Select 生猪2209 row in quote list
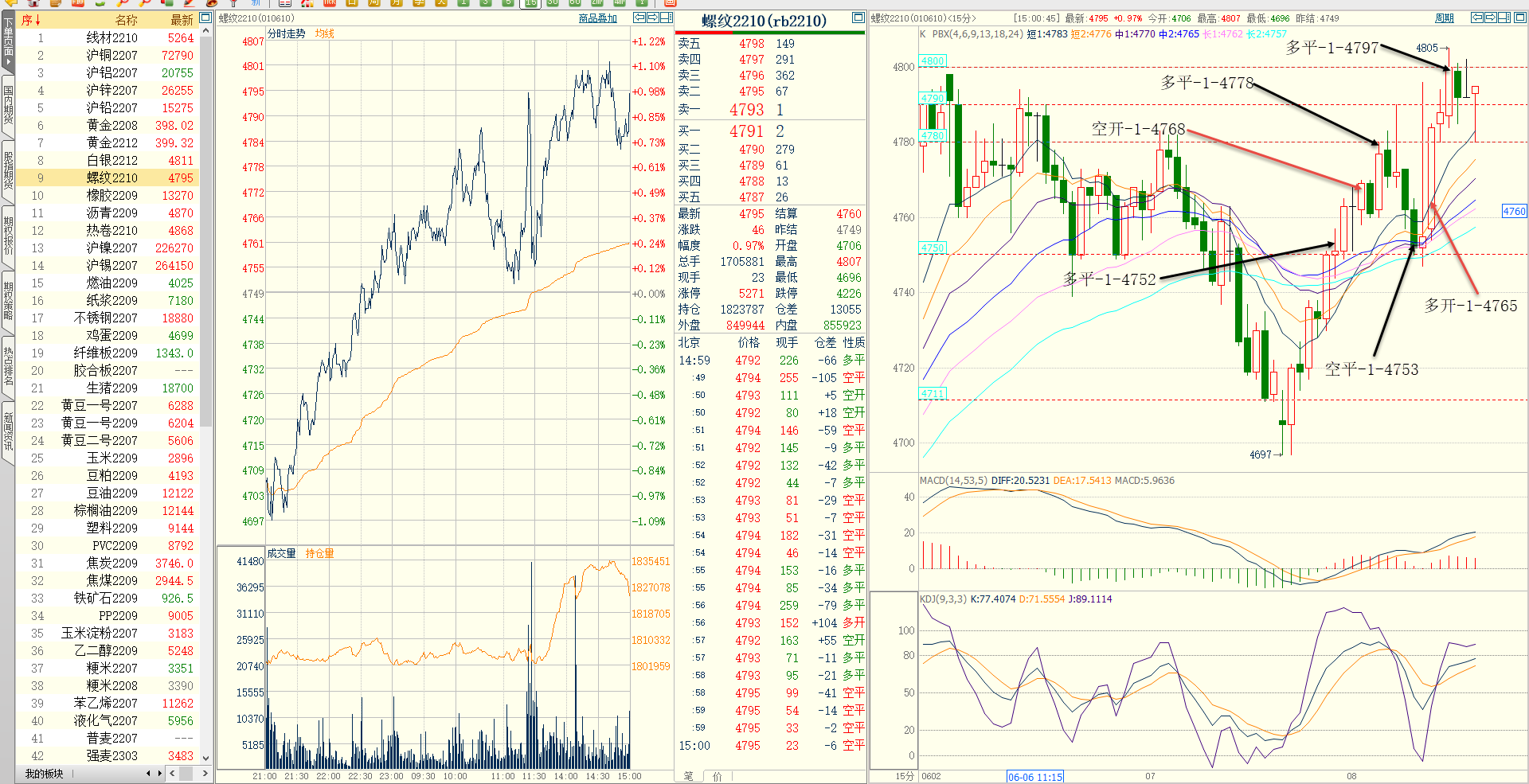Image resolution: width=1529 pixels, height=784 pixels. click(x=107, y=388)
